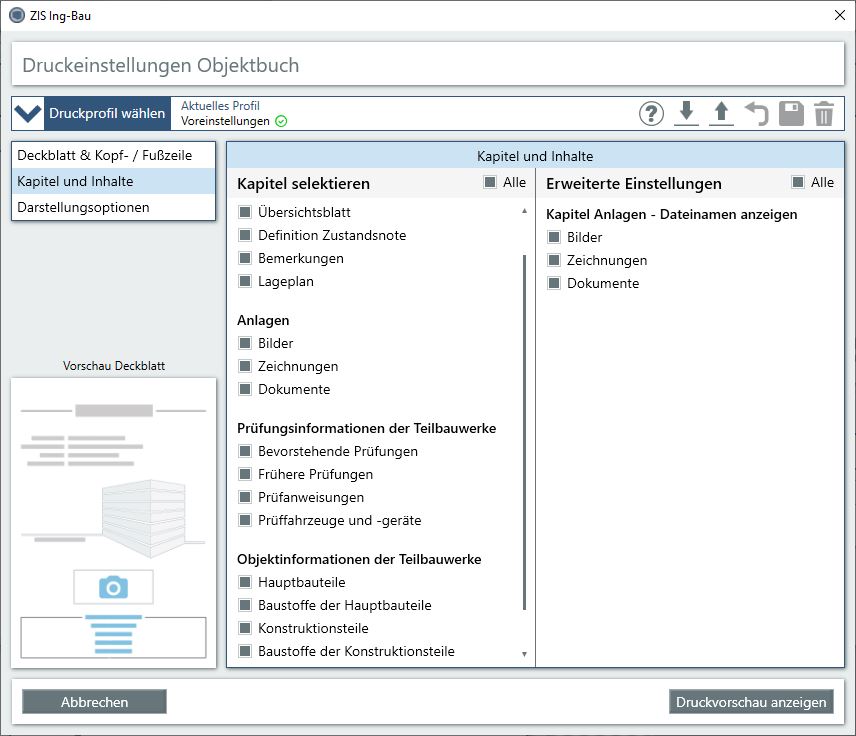Click the camera icon in cover preview
Viewport: 856px width, 736px height.
click(113, 587)
